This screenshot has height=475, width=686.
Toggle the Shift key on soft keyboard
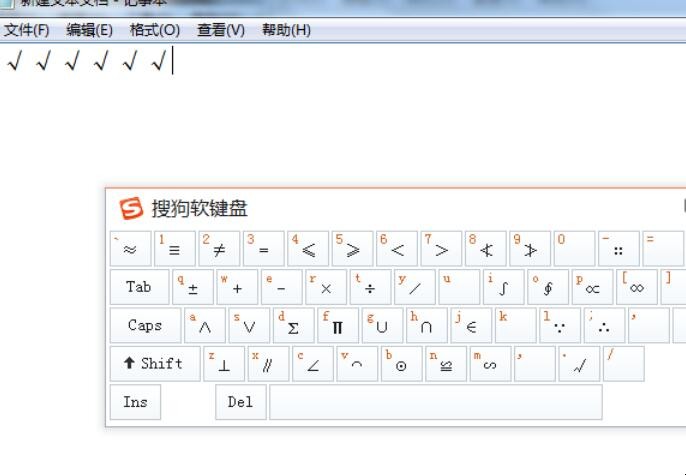coord(154,364)
